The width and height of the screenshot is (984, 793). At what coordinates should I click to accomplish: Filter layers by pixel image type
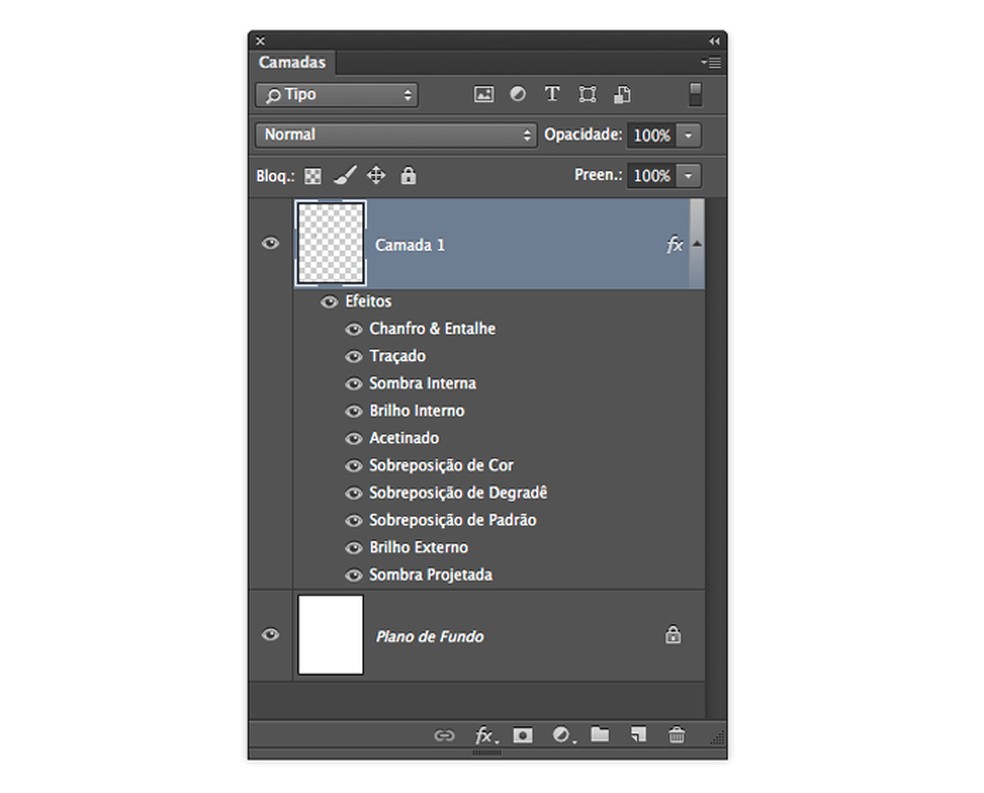pyautogui.click(x=483, y=95)
